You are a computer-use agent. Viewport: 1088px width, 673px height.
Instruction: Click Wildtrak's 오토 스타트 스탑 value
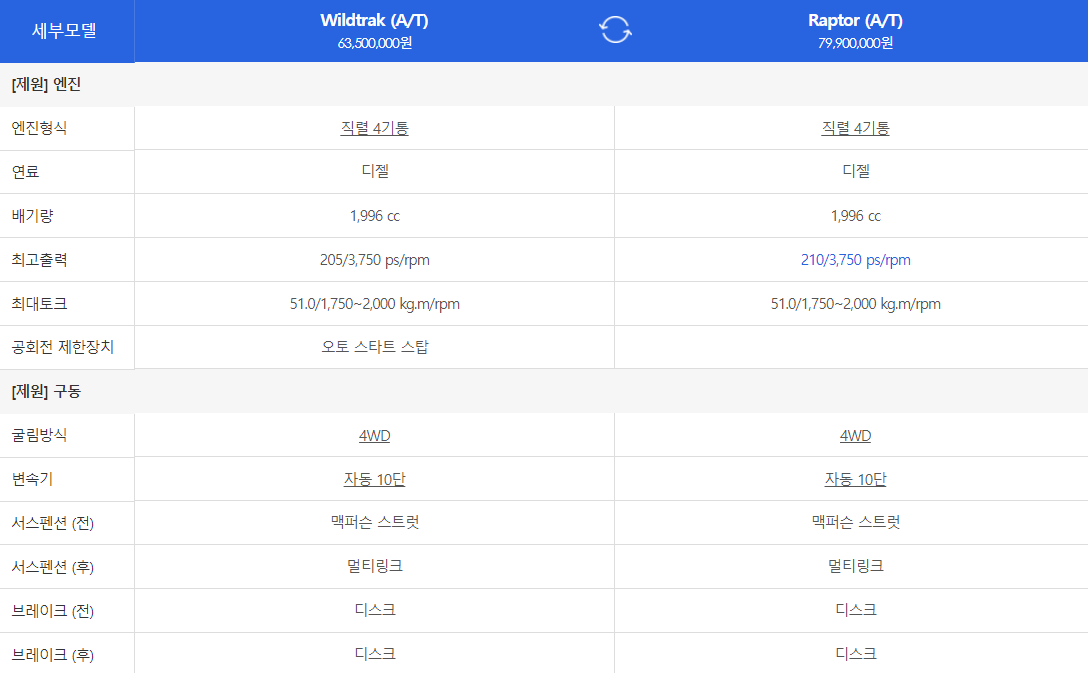375,347
